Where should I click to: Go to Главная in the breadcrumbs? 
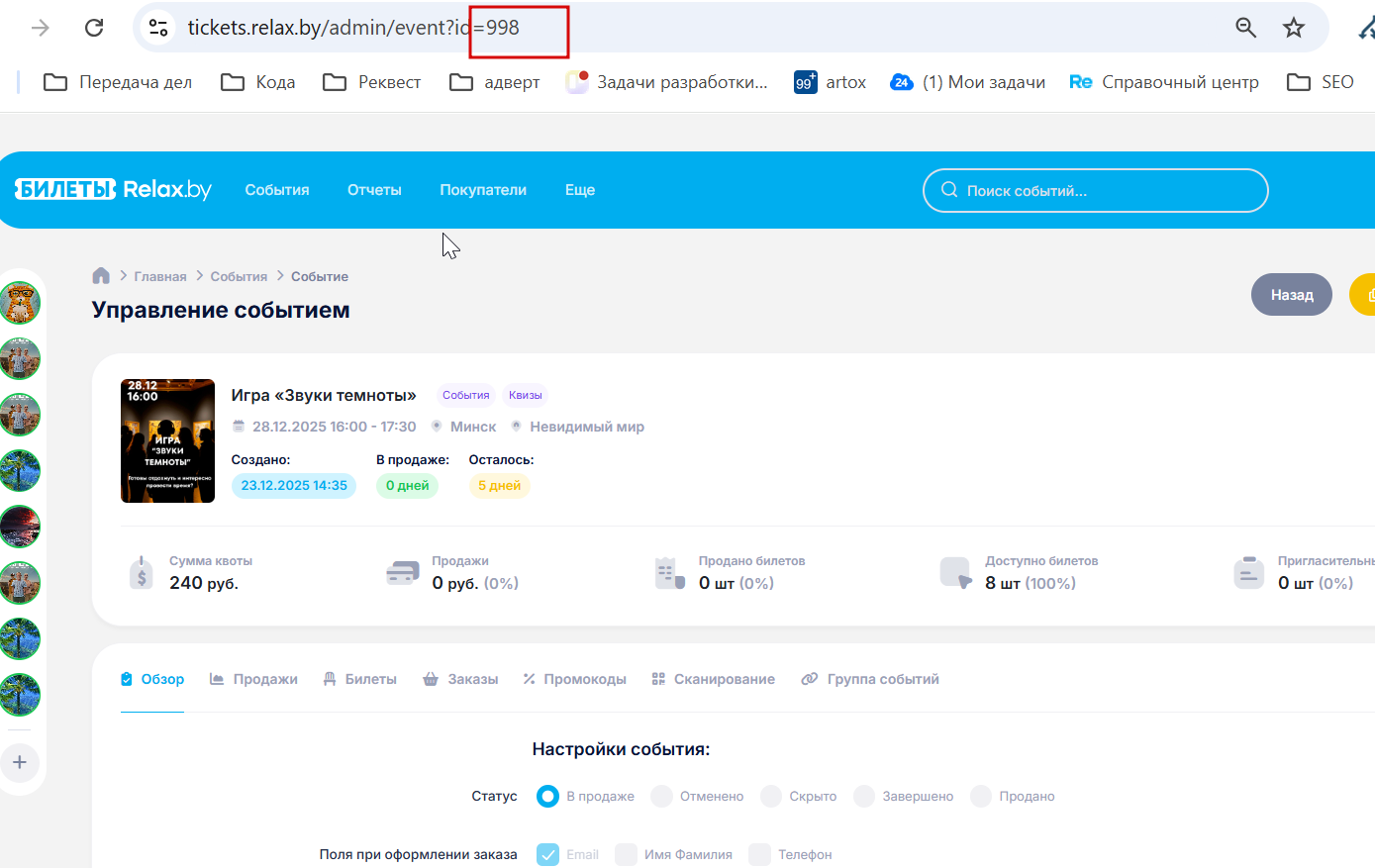pos(160,276)
